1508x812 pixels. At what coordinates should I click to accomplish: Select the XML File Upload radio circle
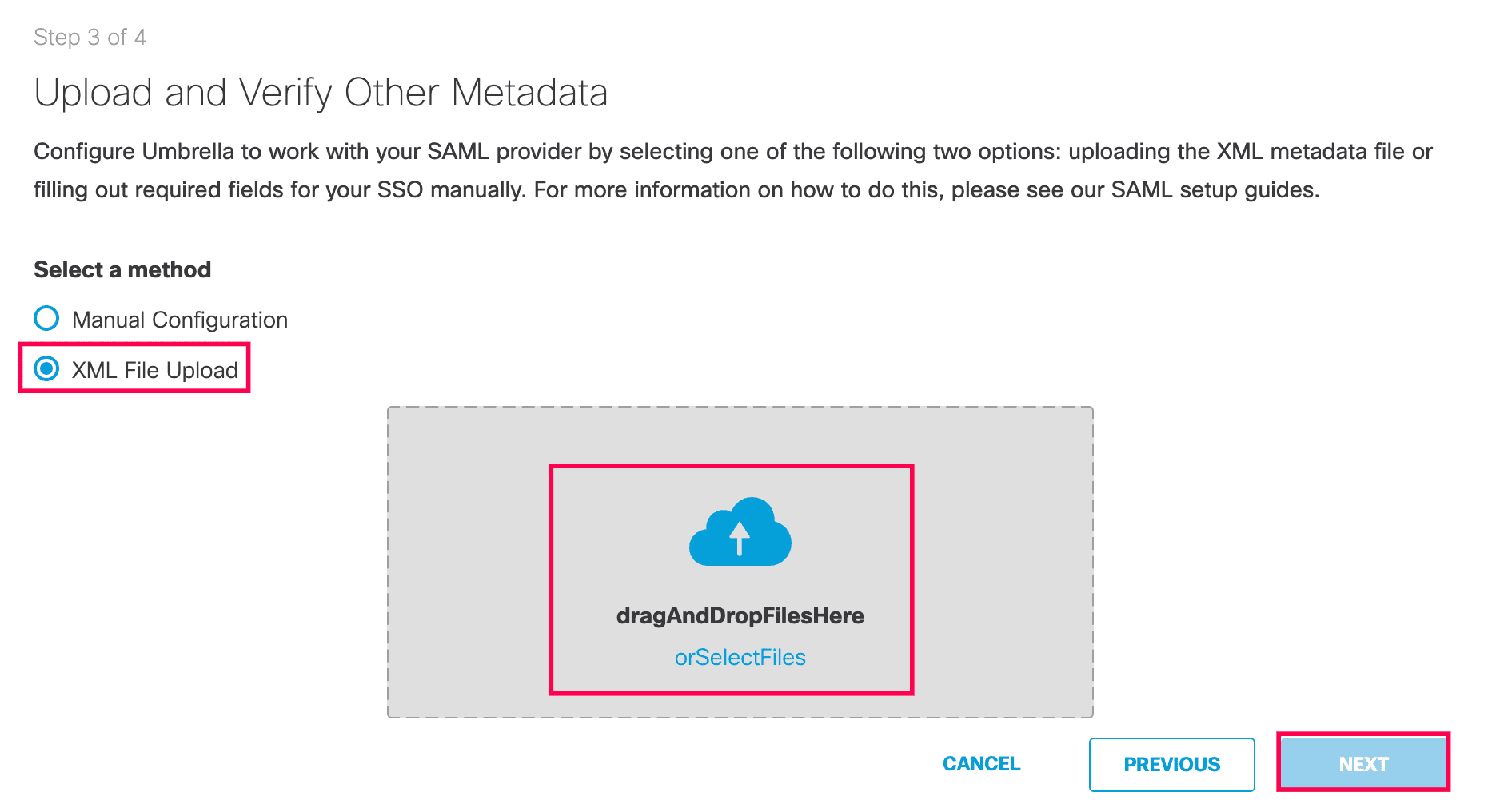(46, 368)
